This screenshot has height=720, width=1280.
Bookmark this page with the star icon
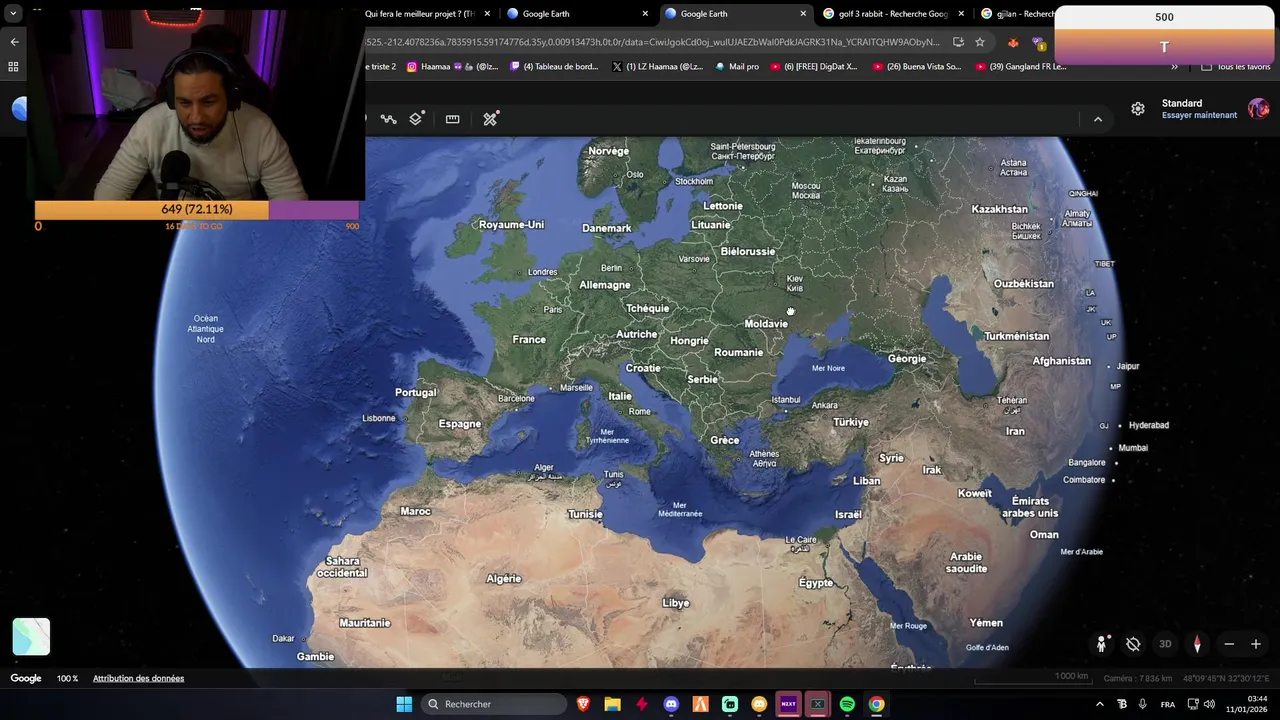980,42
